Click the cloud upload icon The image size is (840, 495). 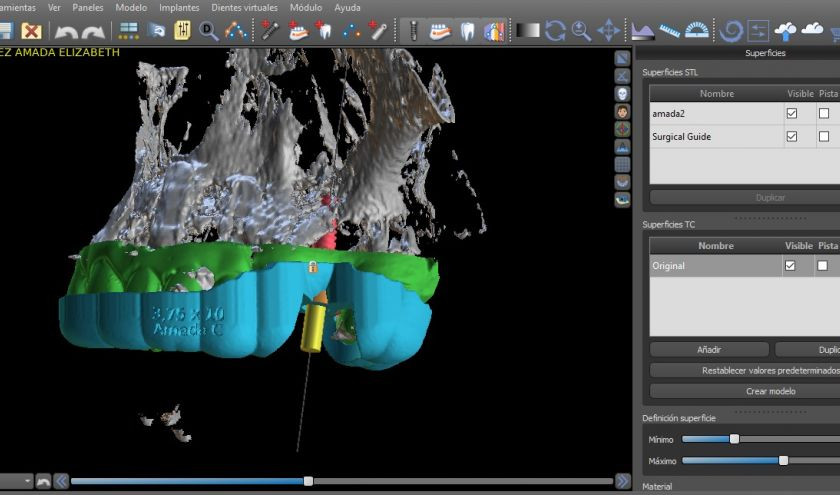pyautogui.click(x=787, y=31)
